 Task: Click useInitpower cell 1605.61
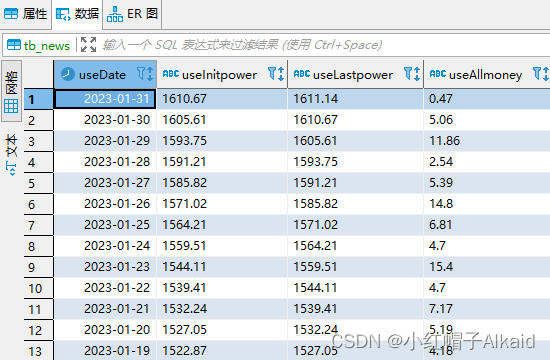[x=222, y=120]
